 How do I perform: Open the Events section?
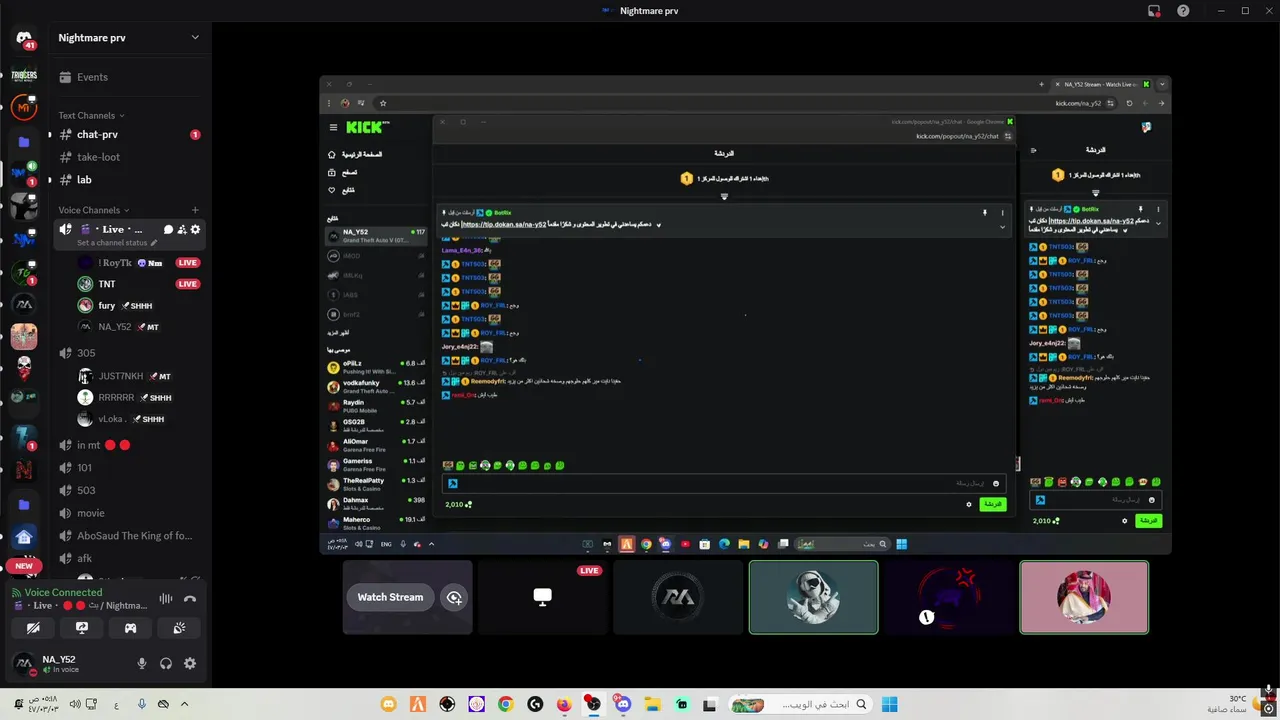click(x=129, y=77)
